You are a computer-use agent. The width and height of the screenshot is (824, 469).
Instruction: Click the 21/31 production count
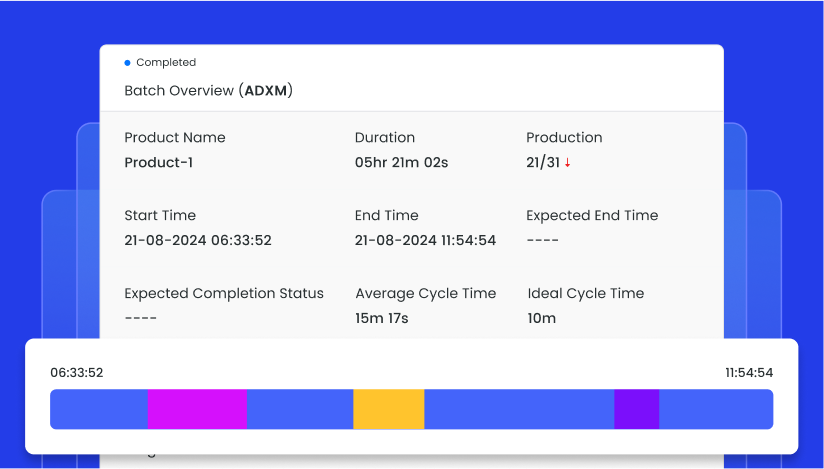pos(543,162)
